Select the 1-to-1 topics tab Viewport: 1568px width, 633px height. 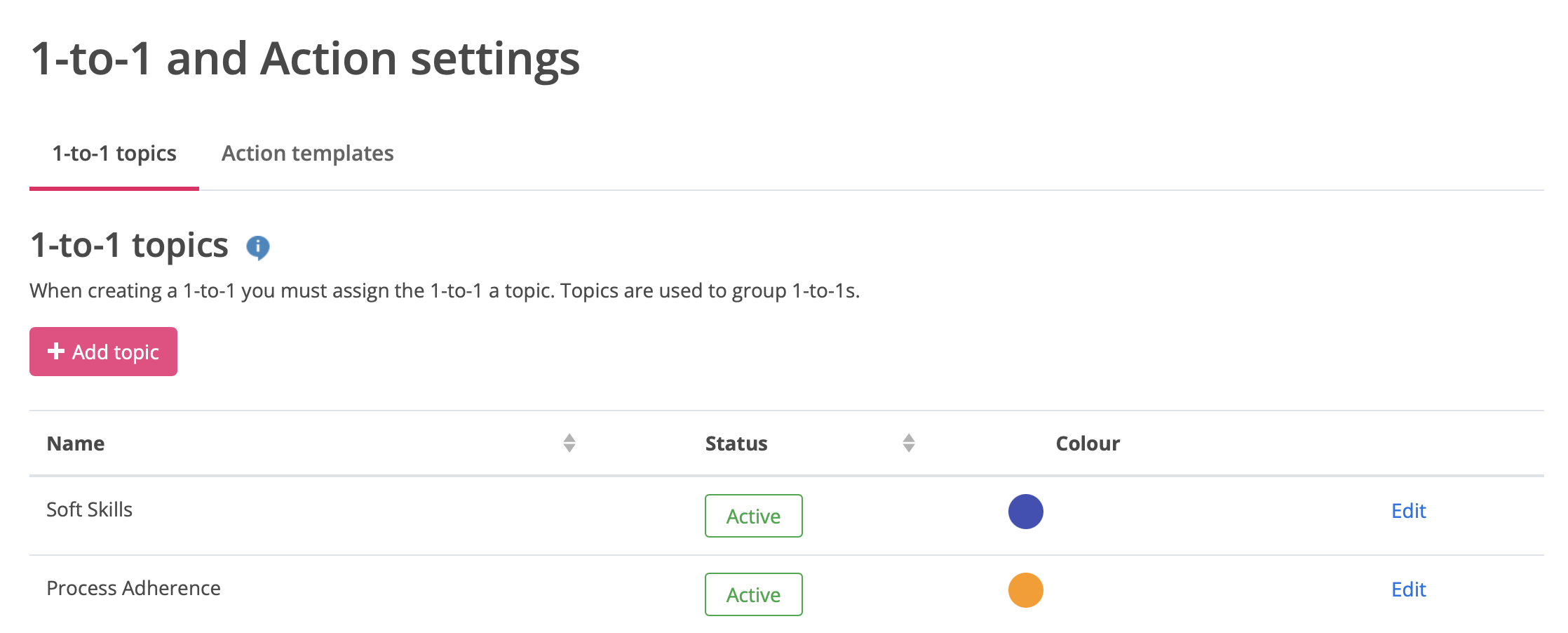pos(114,154)
